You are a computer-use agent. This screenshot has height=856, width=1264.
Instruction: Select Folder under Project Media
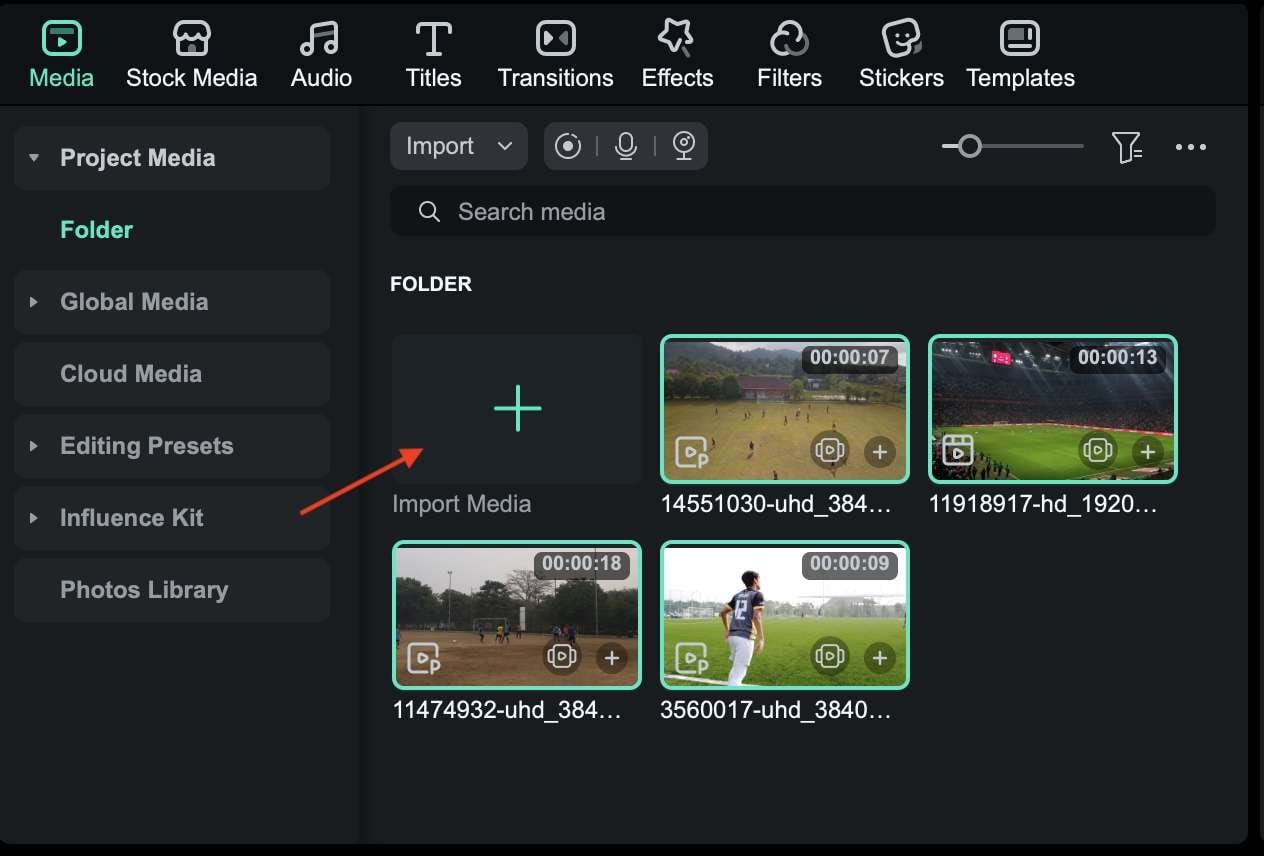coord(96,230)
